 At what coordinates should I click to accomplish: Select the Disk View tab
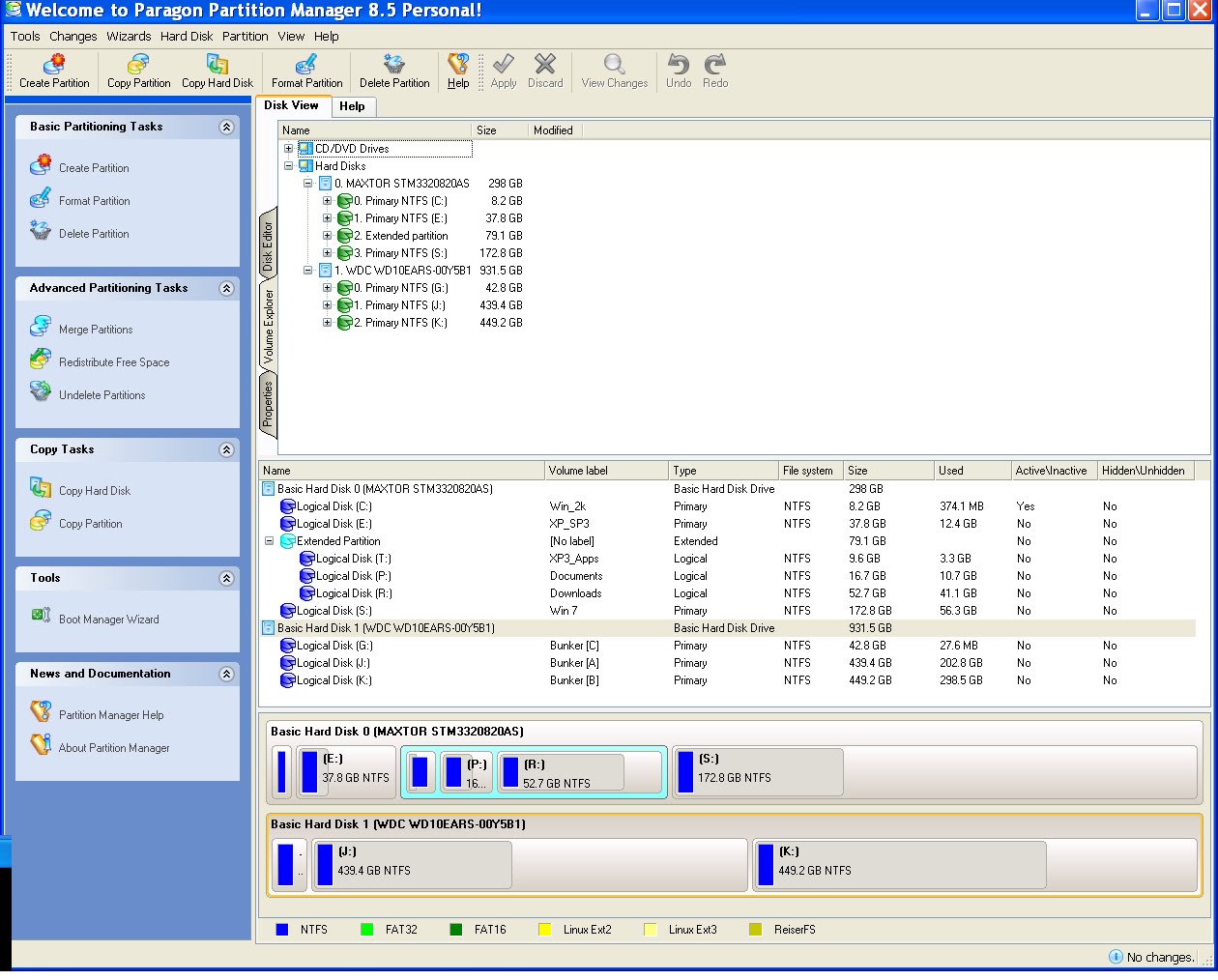coord(291,105)
